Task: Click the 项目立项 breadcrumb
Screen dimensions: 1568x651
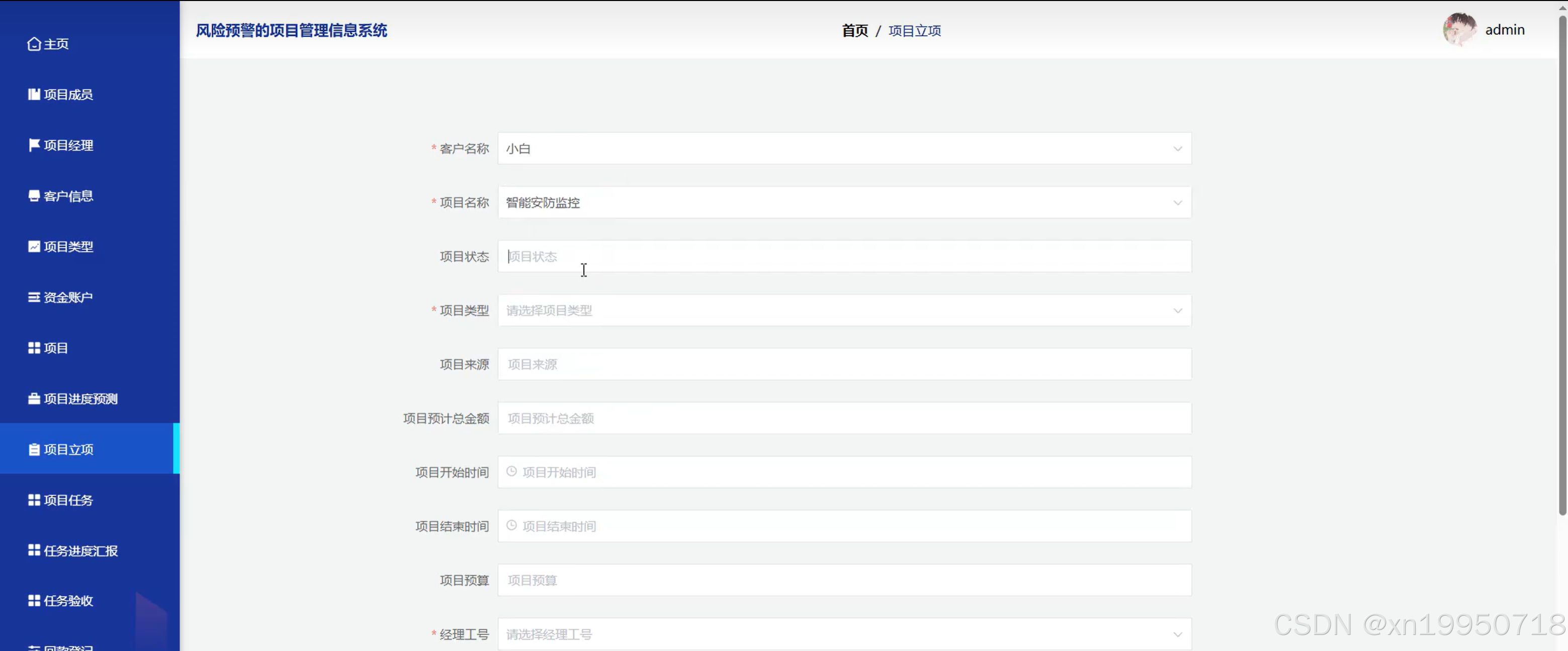Action: 914,31
